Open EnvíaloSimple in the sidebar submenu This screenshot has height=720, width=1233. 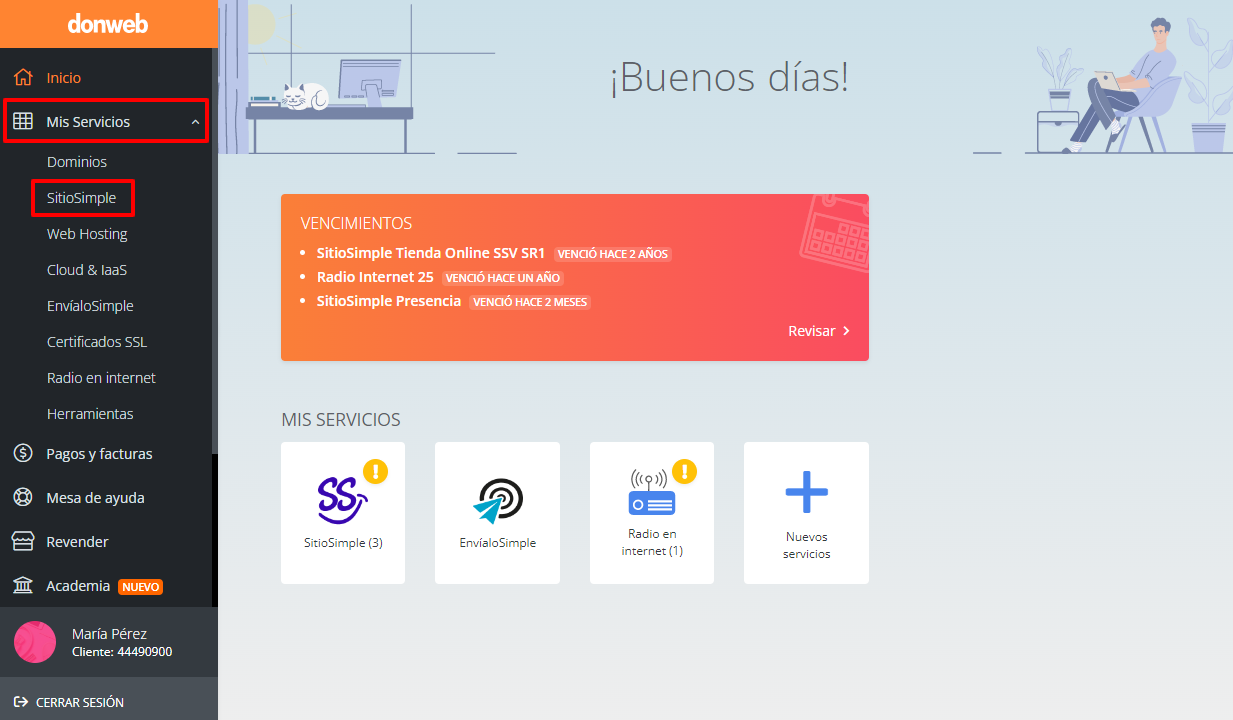tap(90, 305)
